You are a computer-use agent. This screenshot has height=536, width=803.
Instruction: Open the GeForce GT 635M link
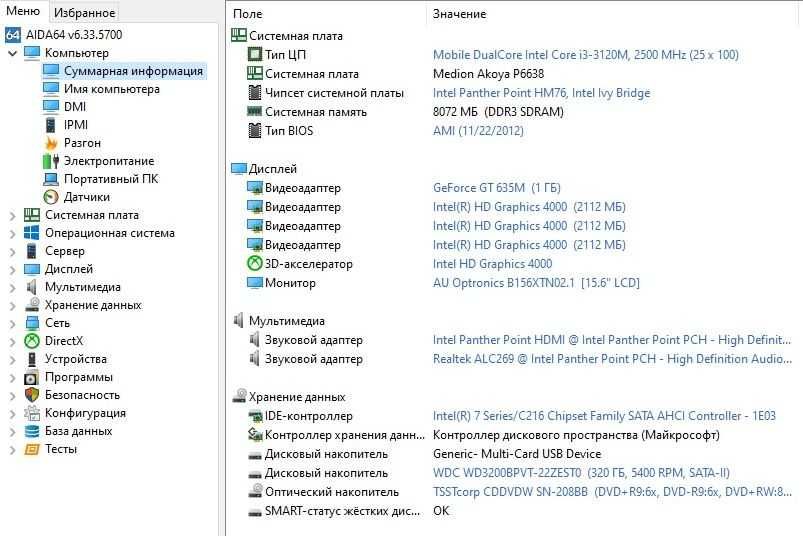coord(497,188)
